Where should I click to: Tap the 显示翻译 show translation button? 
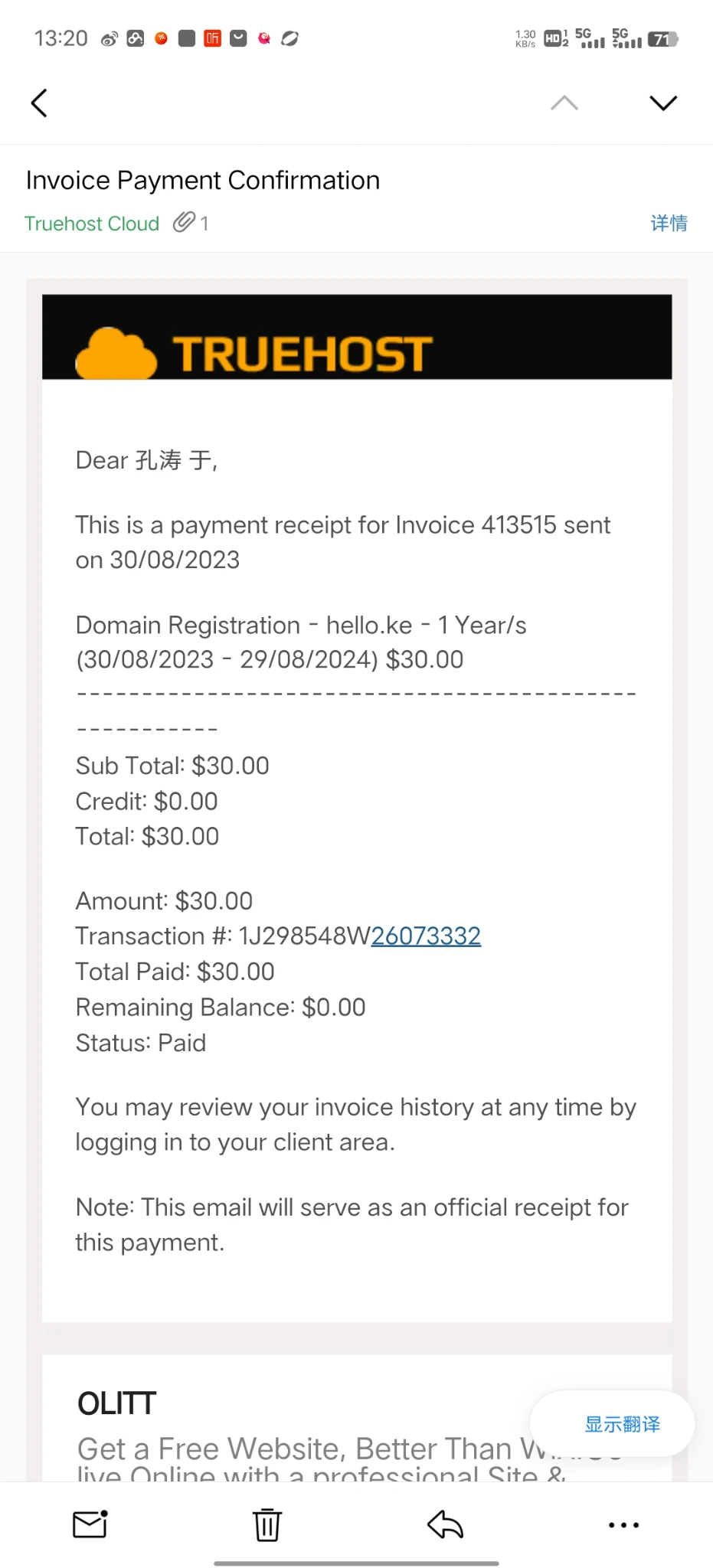[x=622, y=1424]
